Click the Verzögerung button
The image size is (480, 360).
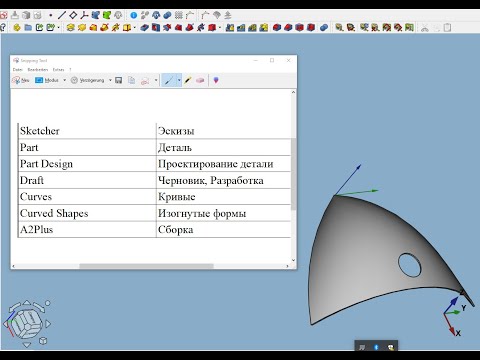pos(87,80)
